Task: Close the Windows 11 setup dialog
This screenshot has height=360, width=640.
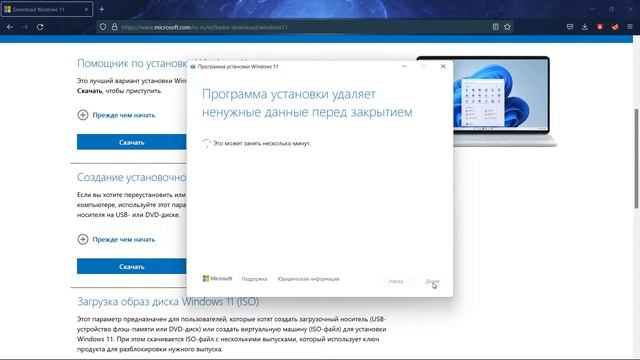Action: 443,66
